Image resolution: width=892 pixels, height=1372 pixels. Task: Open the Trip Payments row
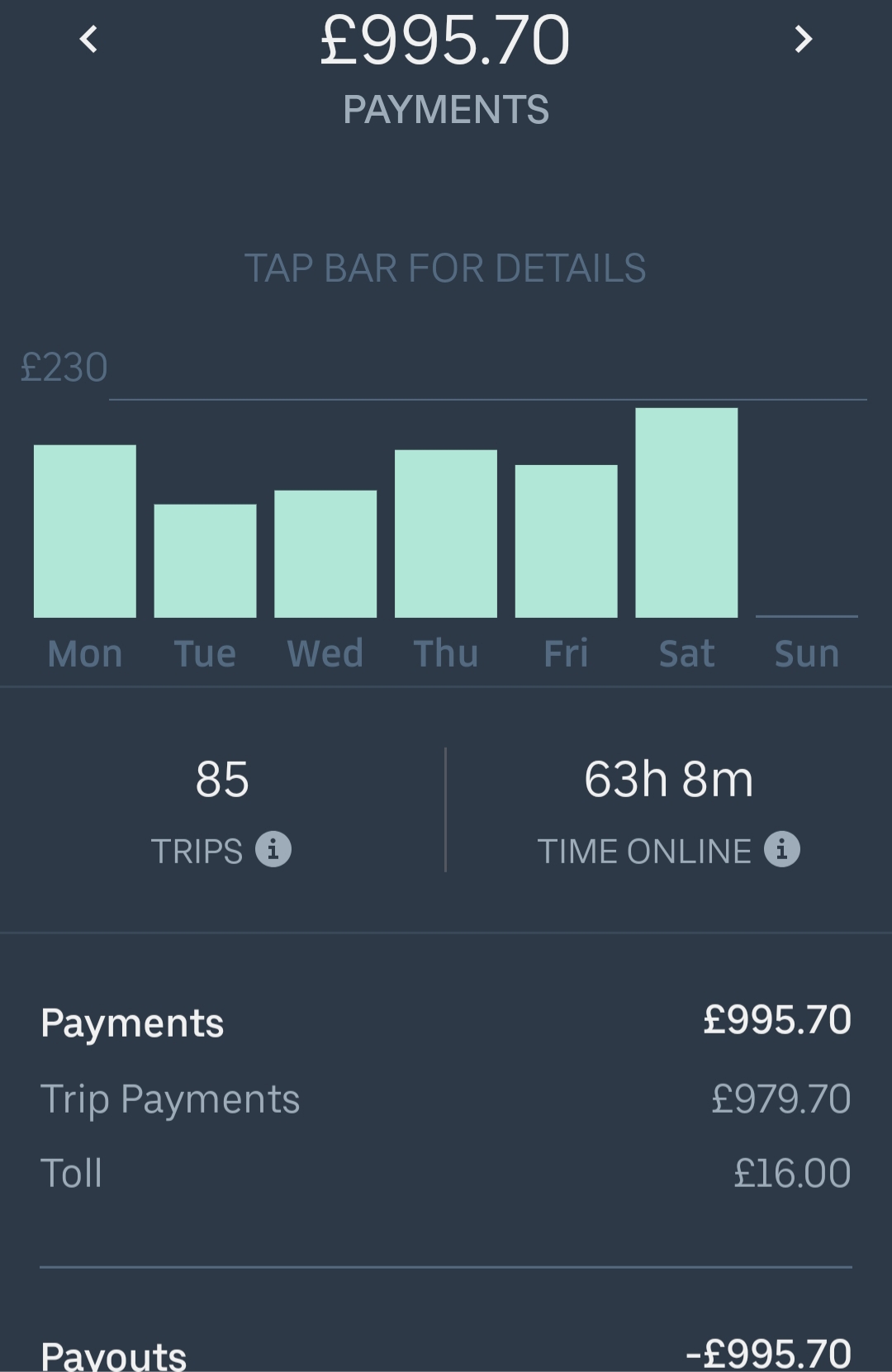(x=446, y=1099)
